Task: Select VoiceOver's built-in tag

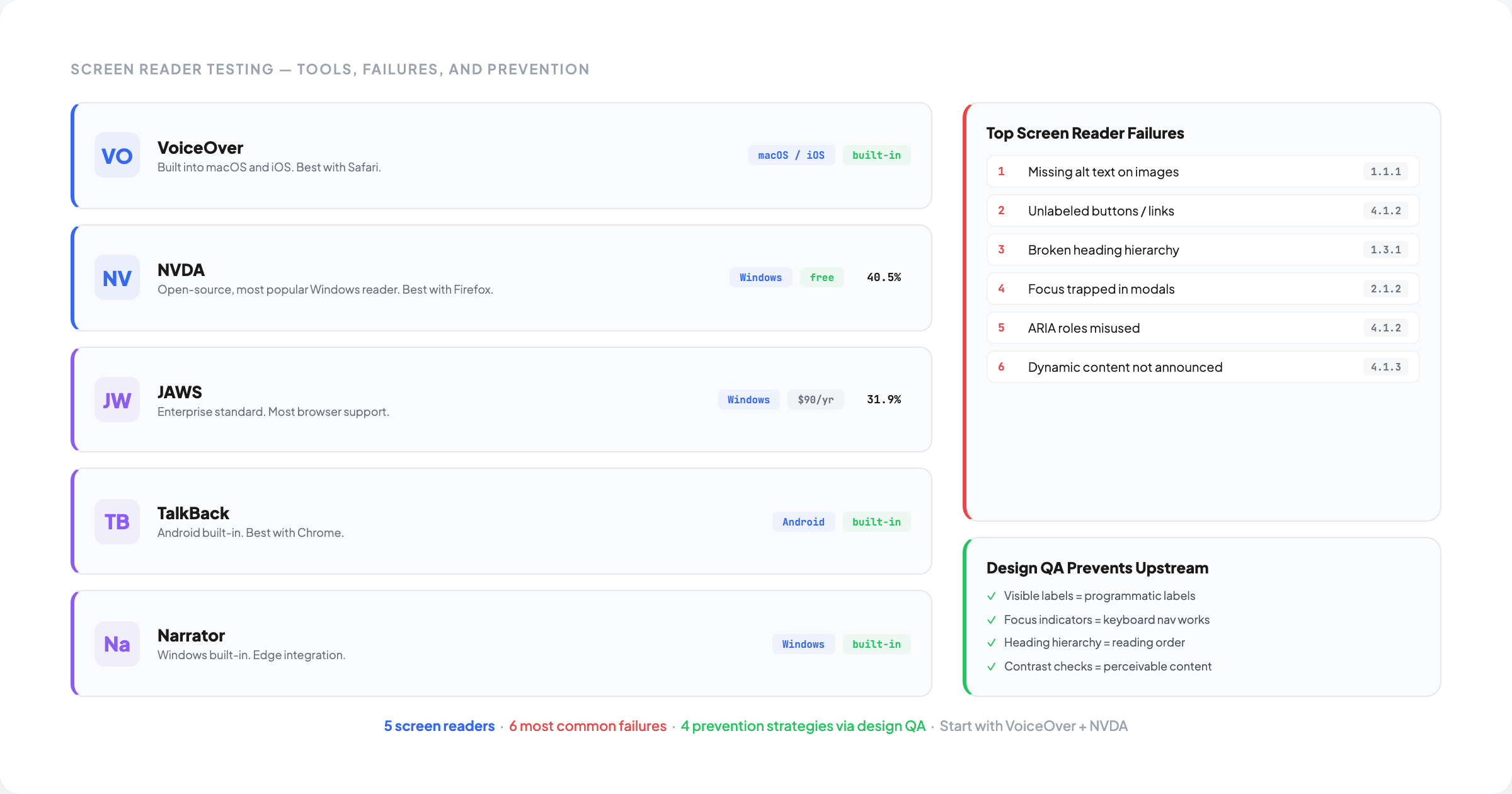Action: (876, 155)
